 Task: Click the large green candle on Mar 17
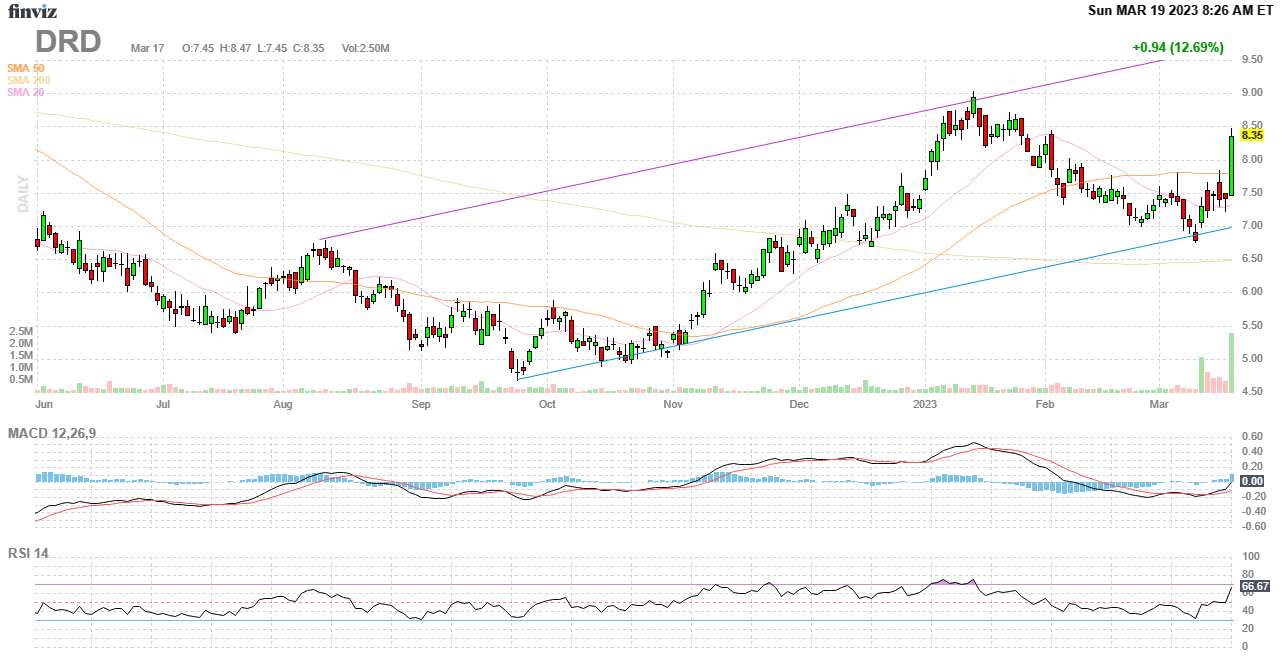[1231, 165]
